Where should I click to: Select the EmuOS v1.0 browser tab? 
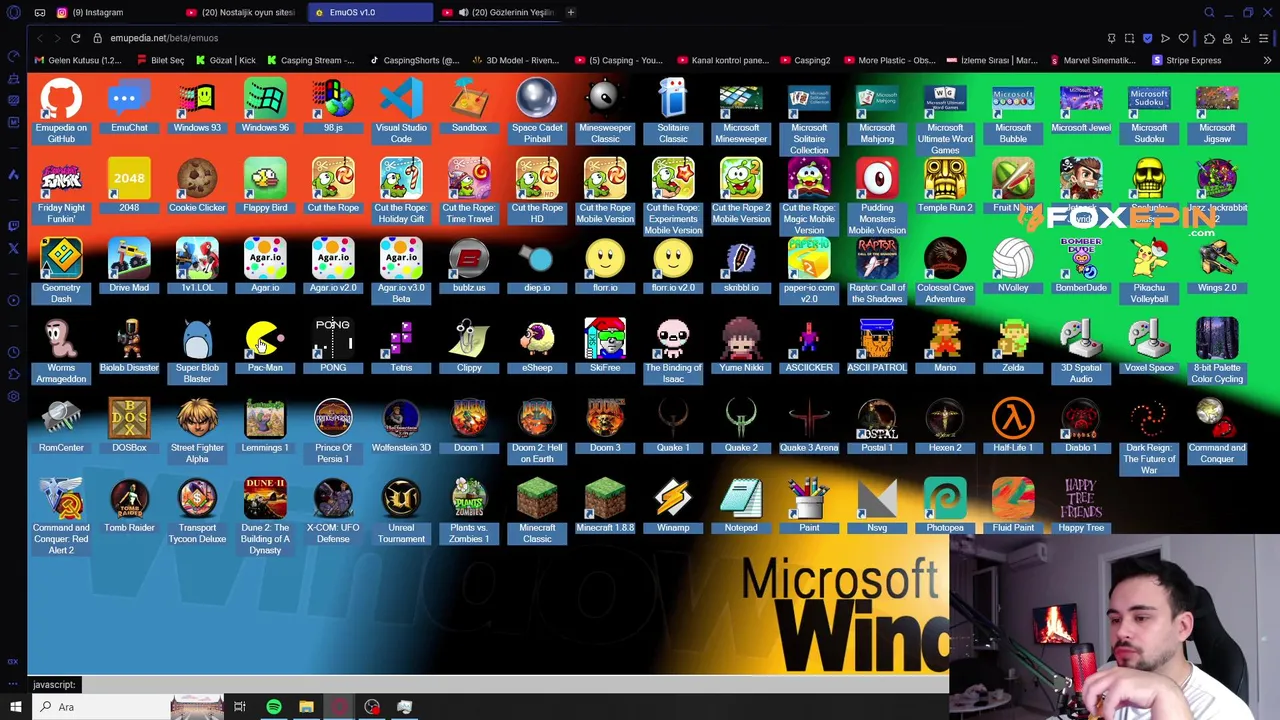click(x=368, y=12)
